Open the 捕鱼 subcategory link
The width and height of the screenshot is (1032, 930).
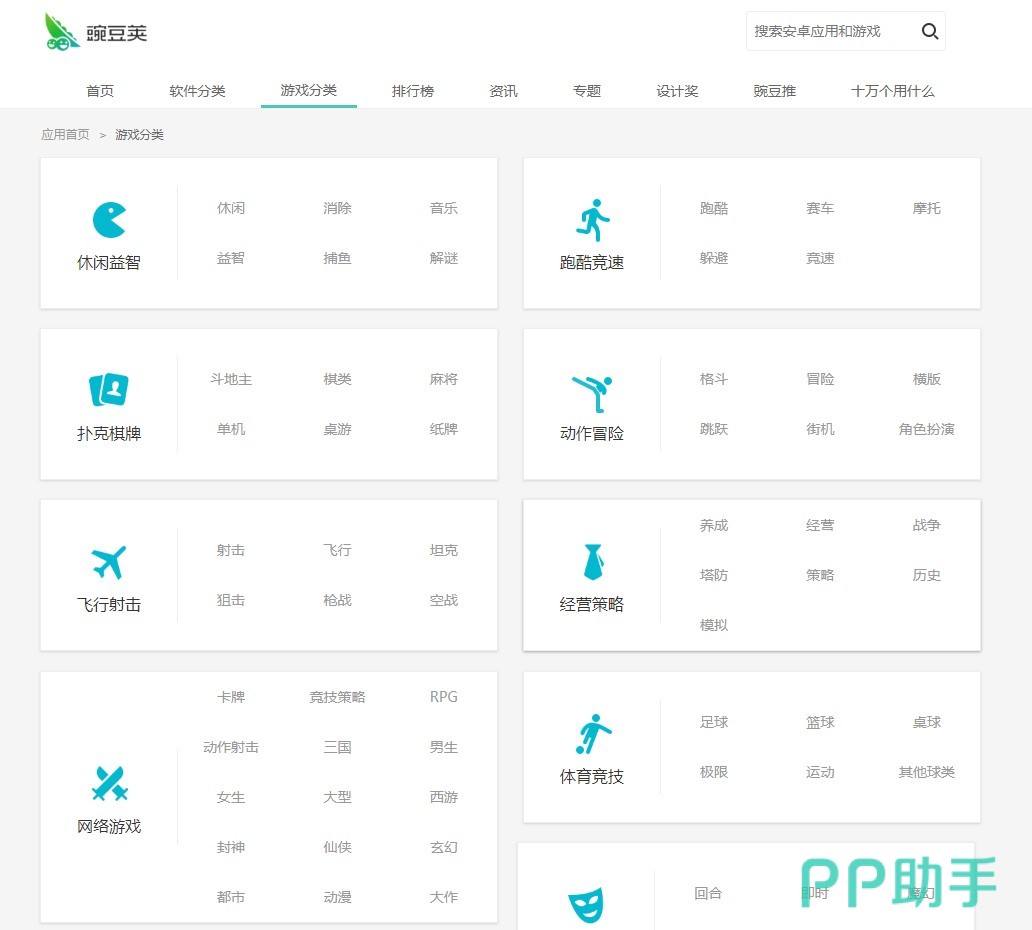[x=337, y=258]
